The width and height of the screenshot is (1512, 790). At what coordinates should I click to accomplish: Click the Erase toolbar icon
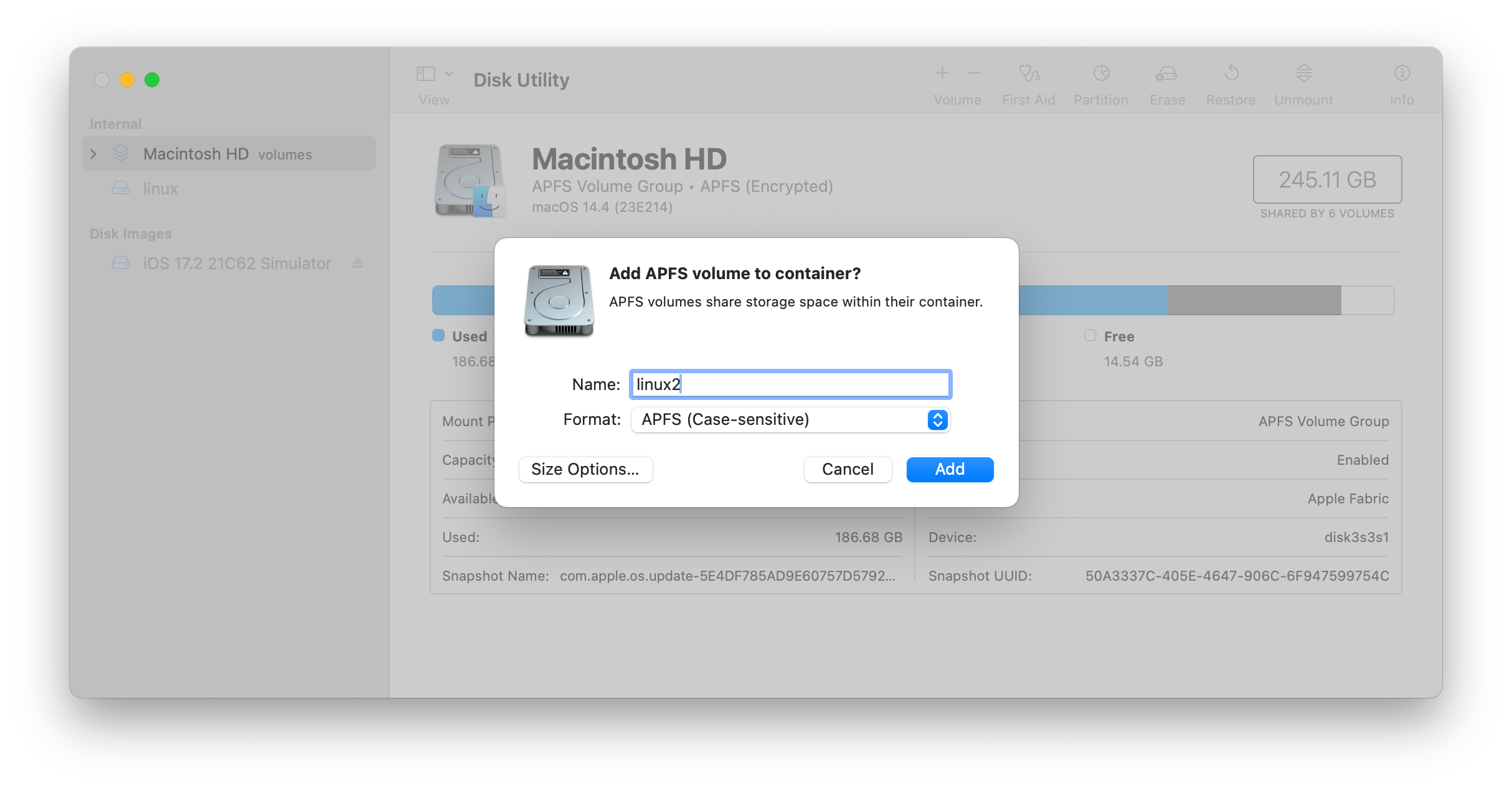point(1166,73)
